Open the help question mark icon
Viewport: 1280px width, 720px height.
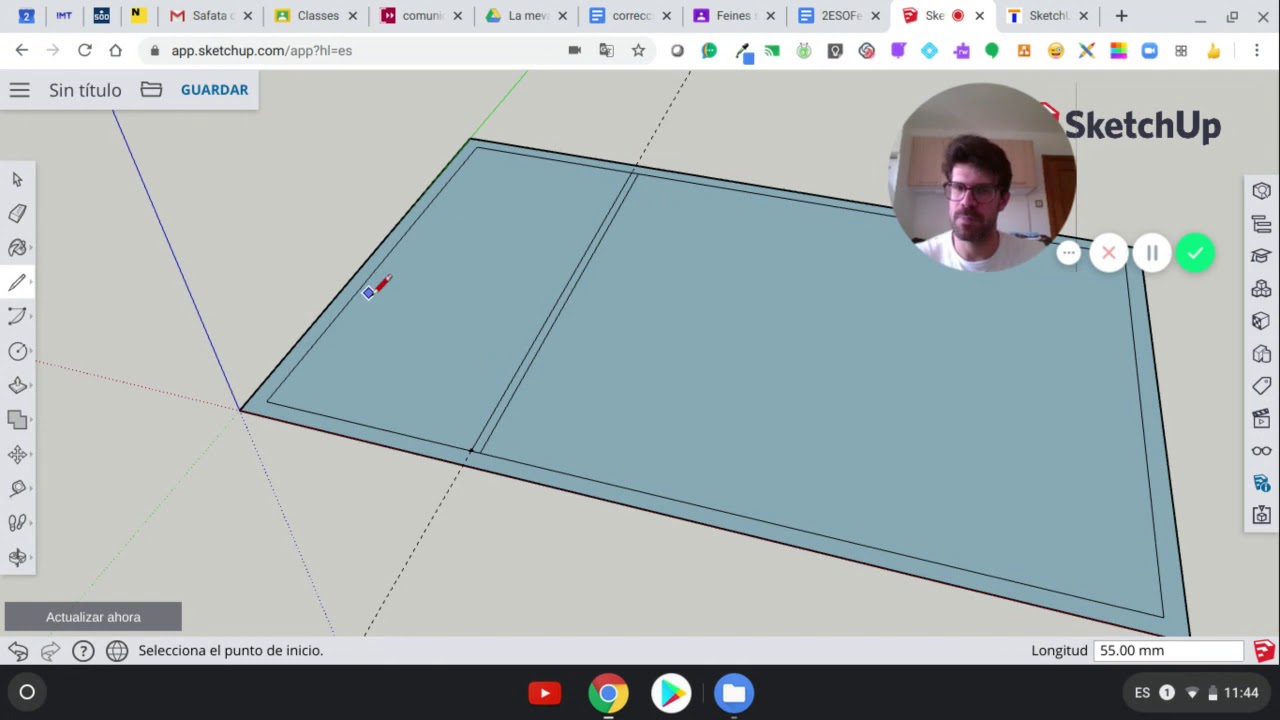point(83,651)
